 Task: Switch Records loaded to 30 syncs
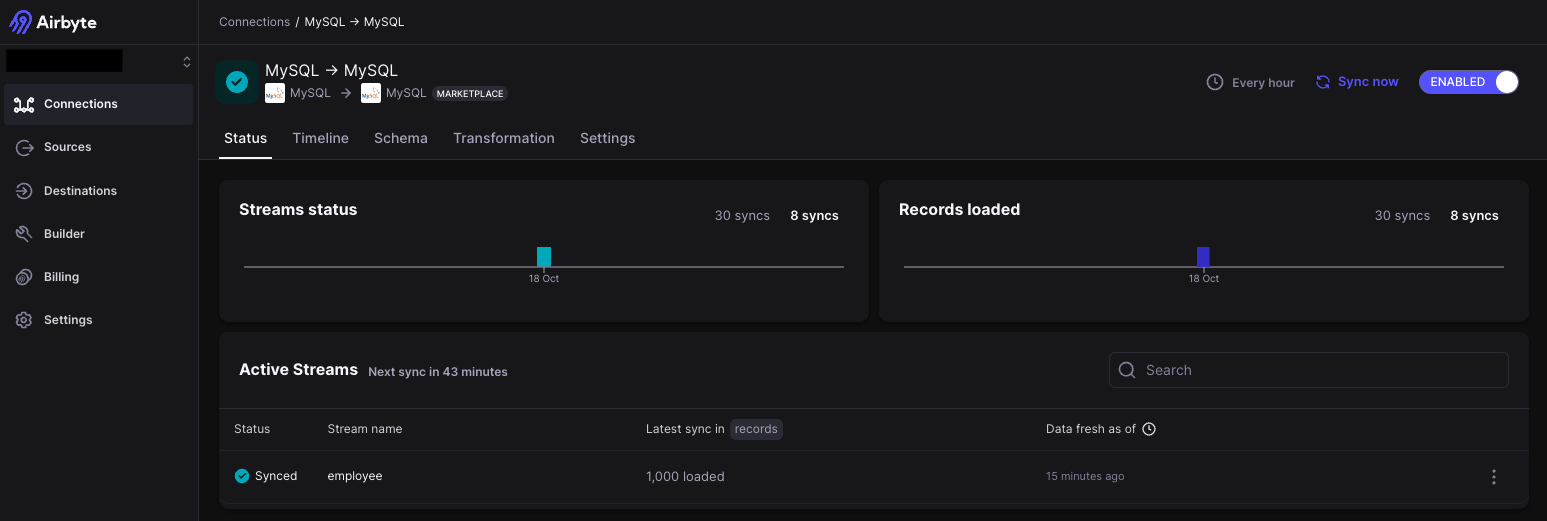click(x=1402, y=216)
